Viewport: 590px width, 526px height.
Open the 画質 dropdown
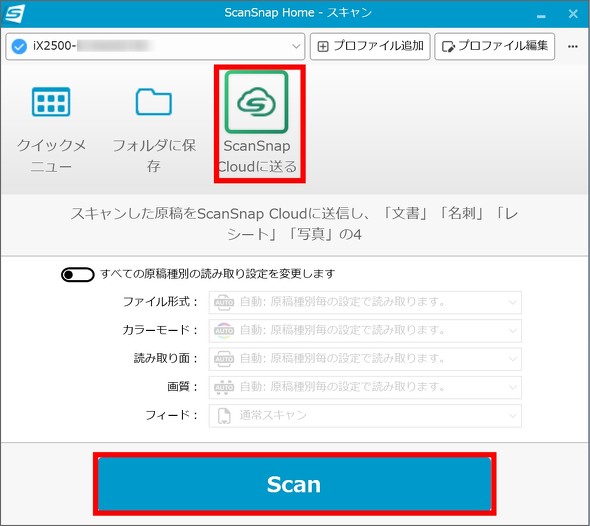[x=365, y=387]
